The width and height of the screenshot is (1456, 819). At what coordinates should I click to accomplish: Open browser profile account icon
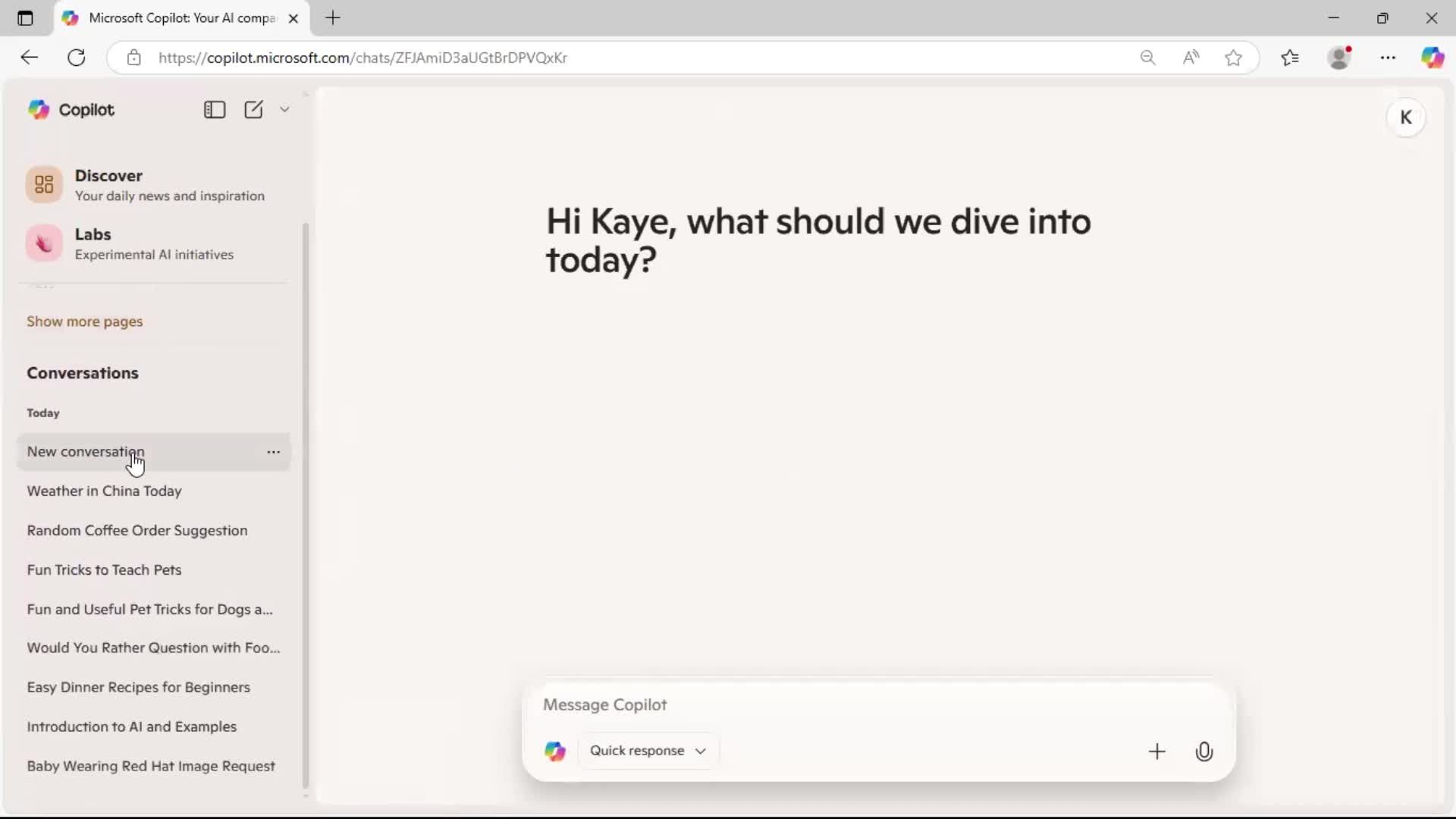(x=1340, y=58)
